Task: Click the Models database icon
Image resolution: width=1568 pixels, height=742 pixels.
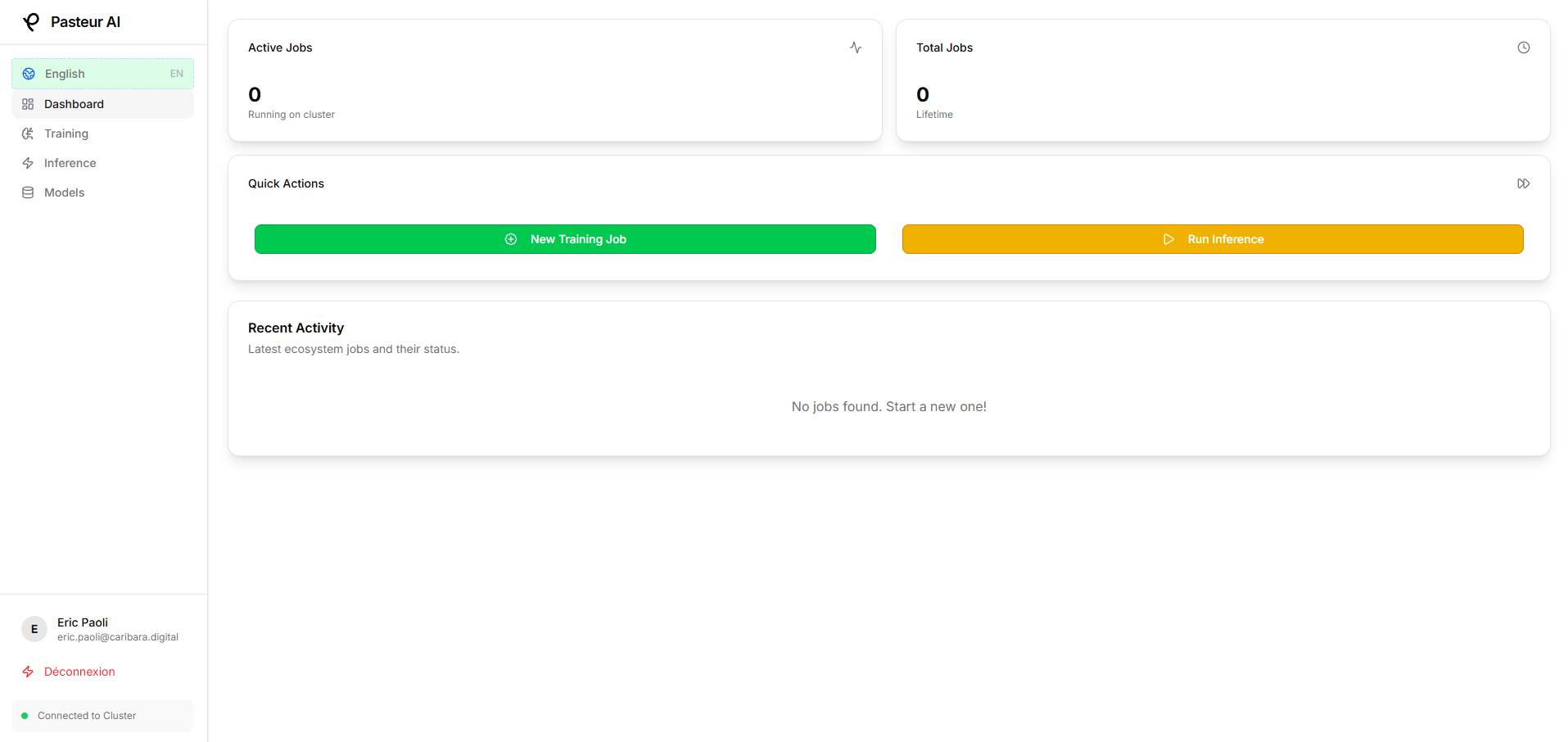Action: click(x=28, y=192)
